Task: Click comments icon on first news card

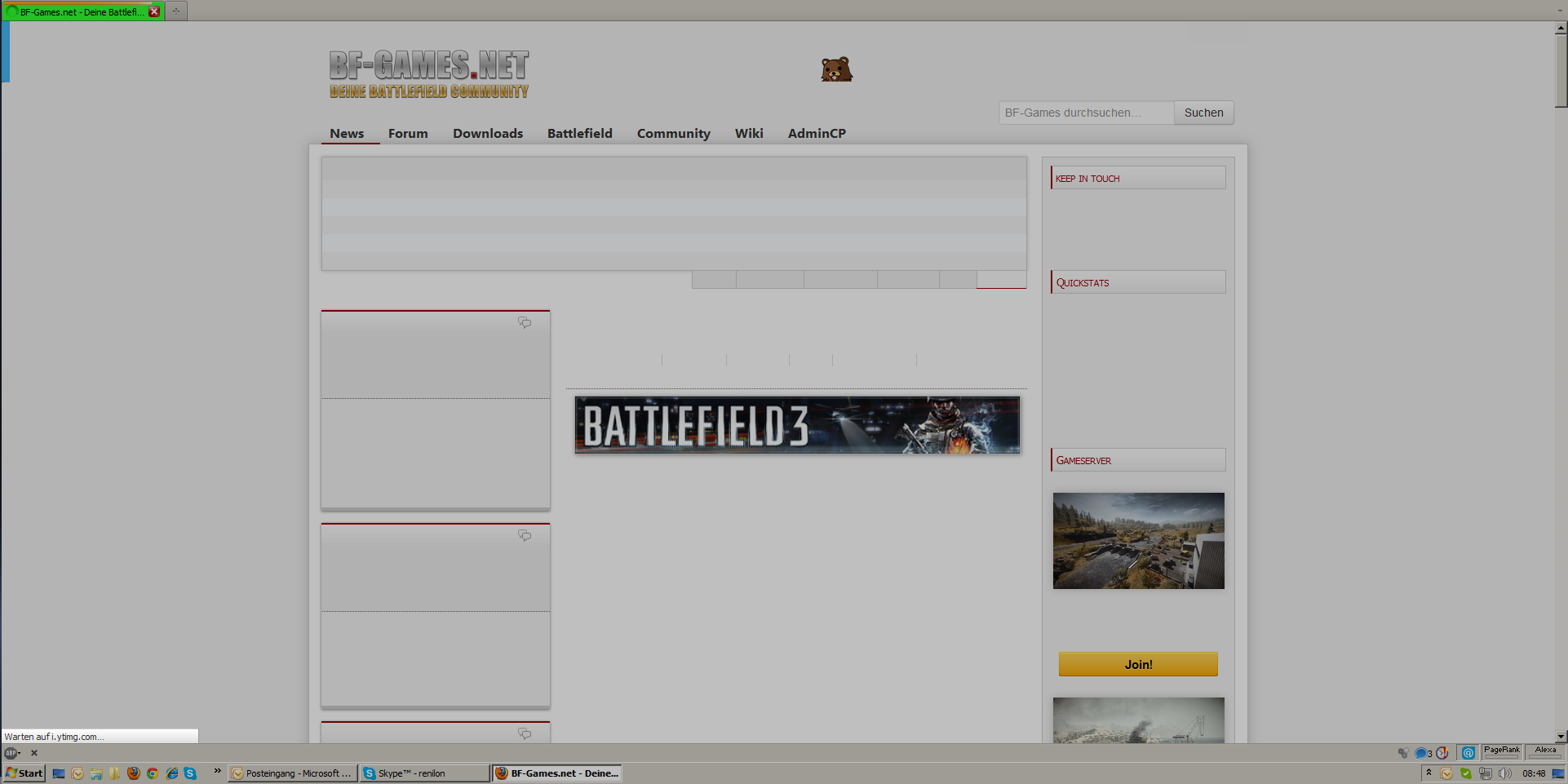Action: click(525, 323)
